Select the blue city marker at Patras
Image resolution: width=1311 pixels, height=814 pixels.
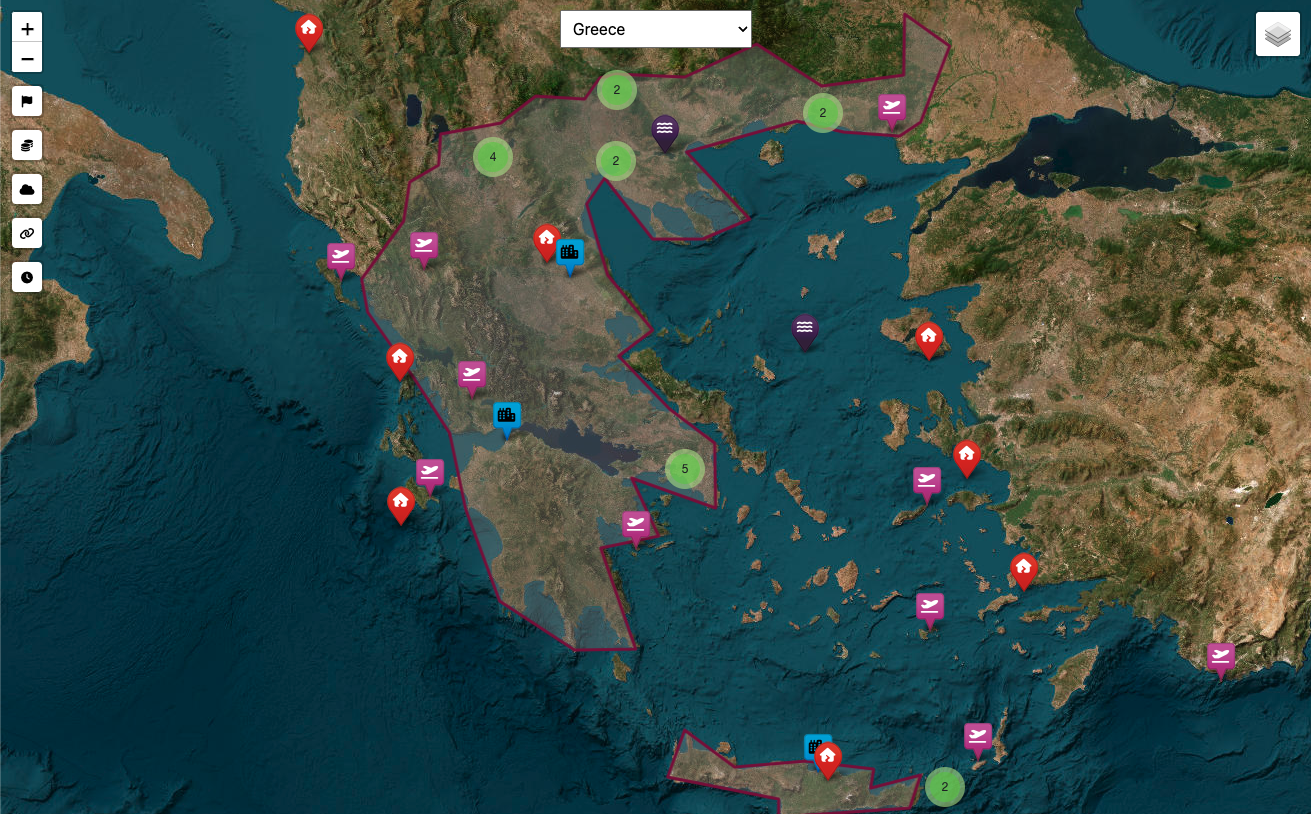[507, 417]
